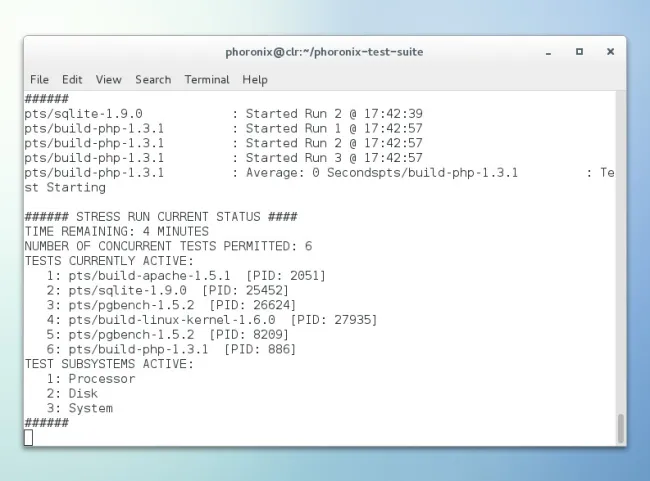The image size is (650, 481).
Task: Click the '3: System' subsystem line
Action: coord(80,408)
